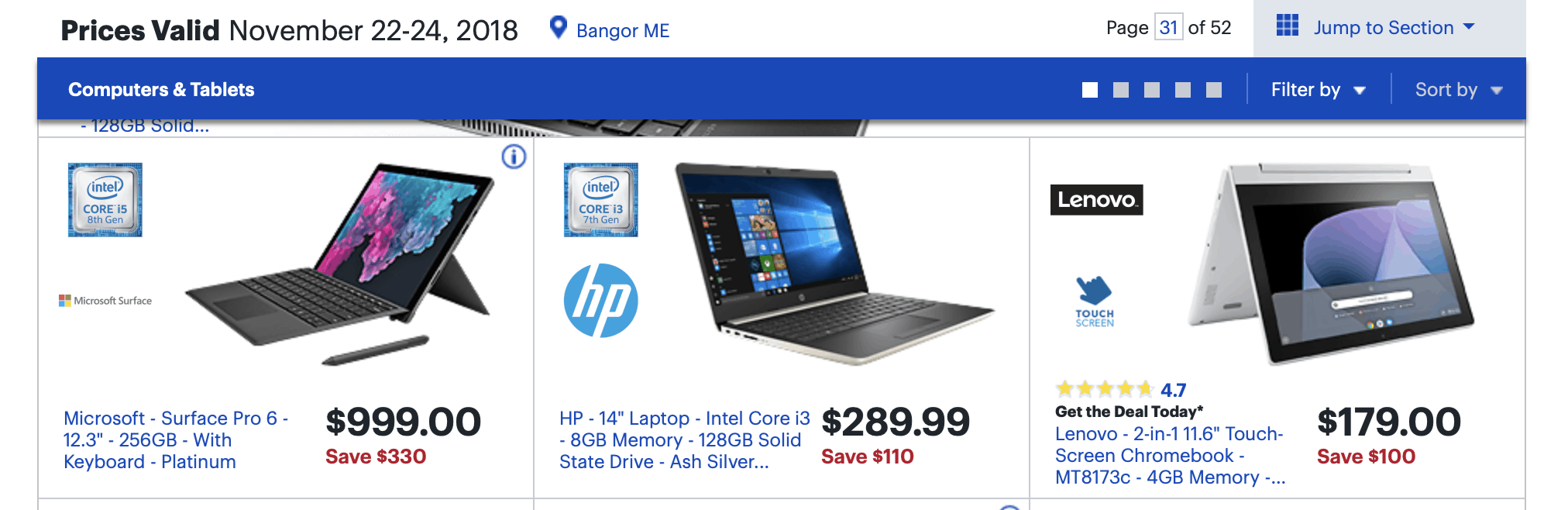
Task: Open the info icon on Surface Pro 6
Action: [x=514, y=157]
